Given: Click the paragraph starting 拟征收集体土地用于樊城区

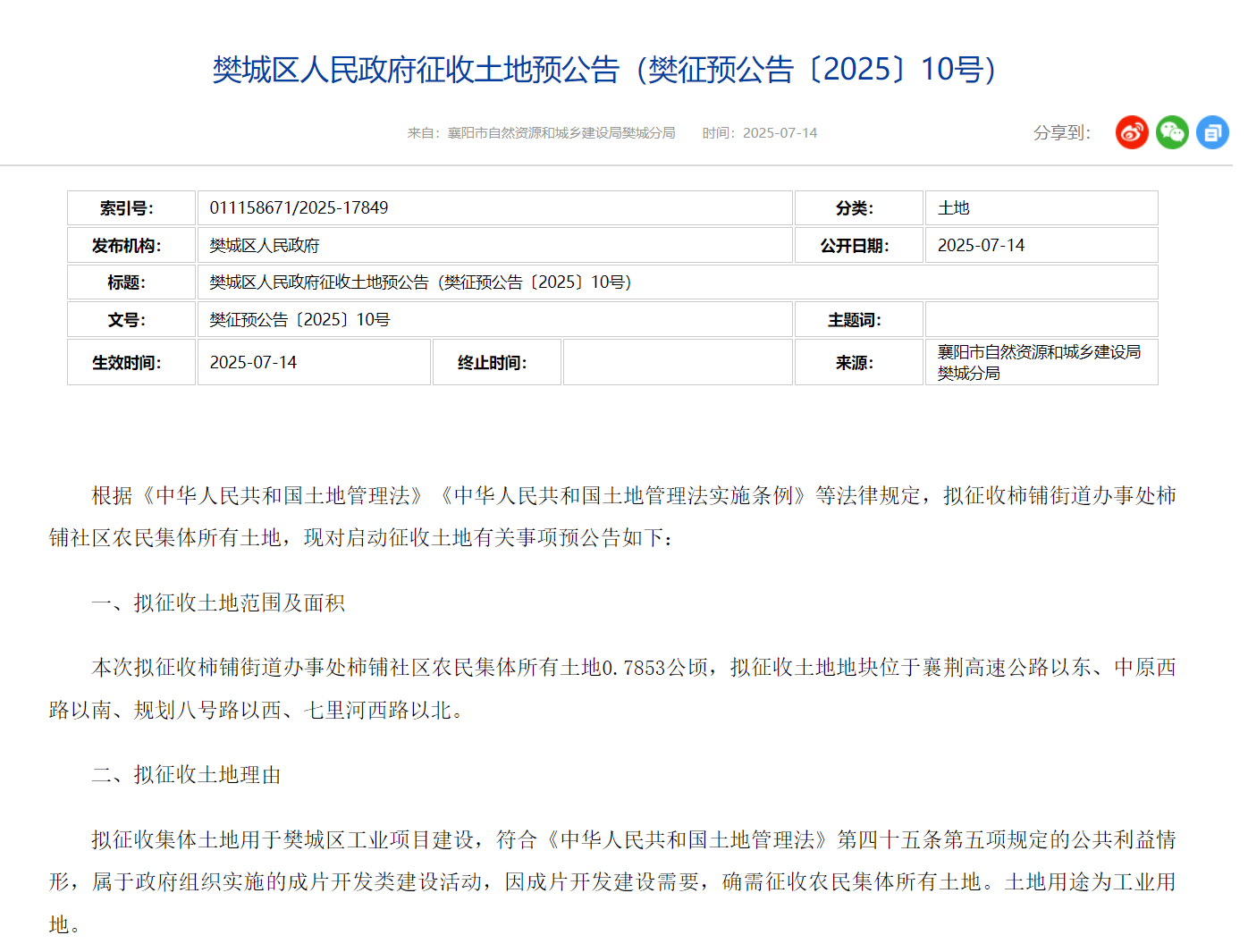Looking at the screenshot, I should click(612, 881).
